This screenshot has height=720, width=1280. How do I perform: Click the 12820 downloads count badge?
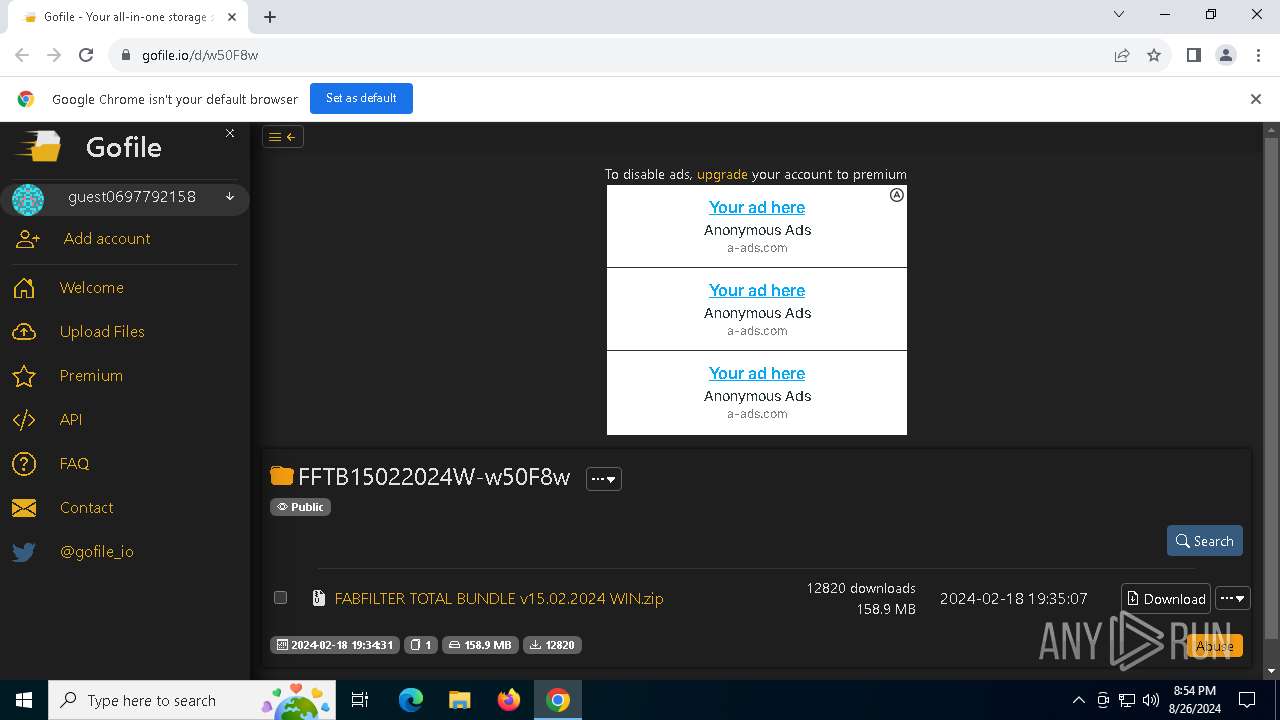(552, 645)
